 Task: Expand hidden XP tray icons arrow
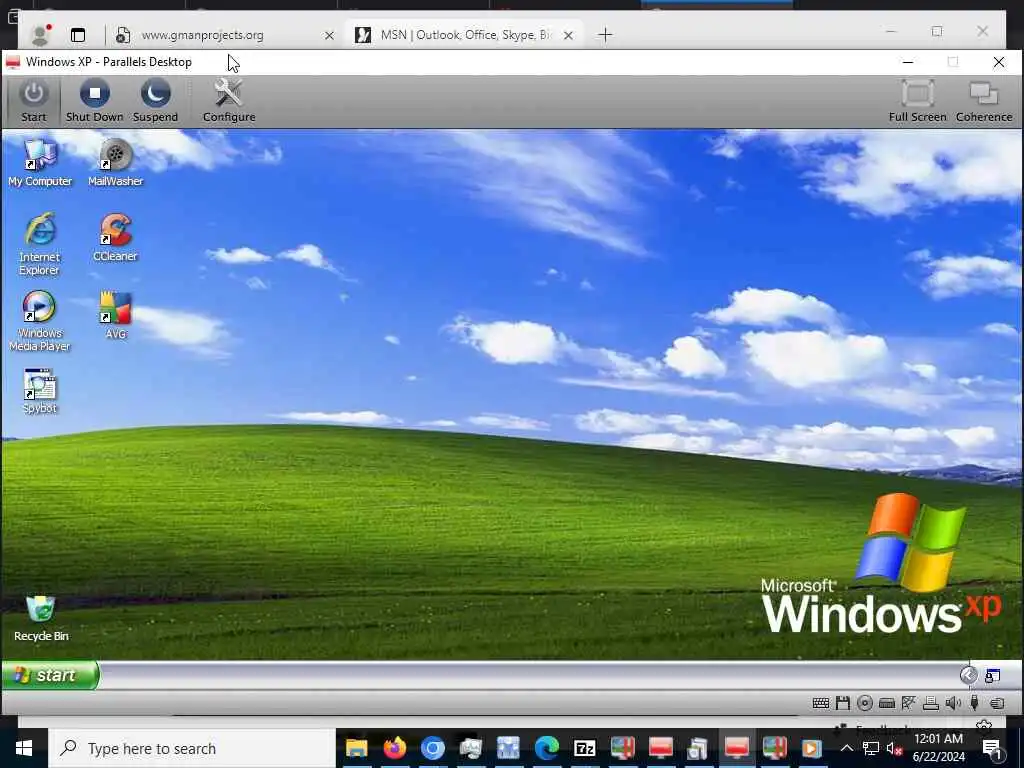968,675
